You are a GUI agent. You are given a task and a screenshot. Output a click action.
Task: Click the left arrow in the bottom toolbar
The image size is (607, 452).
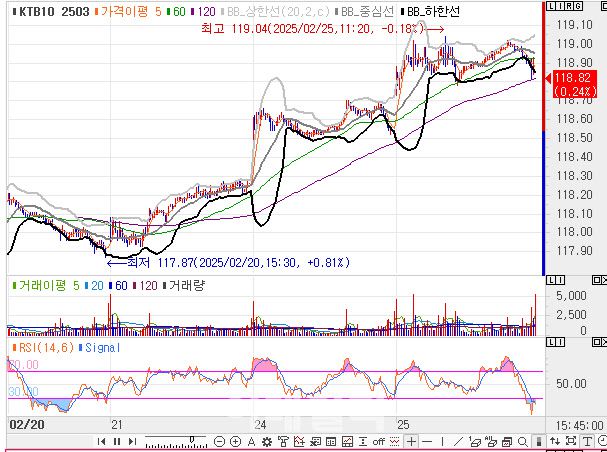[x=100, y=441]
